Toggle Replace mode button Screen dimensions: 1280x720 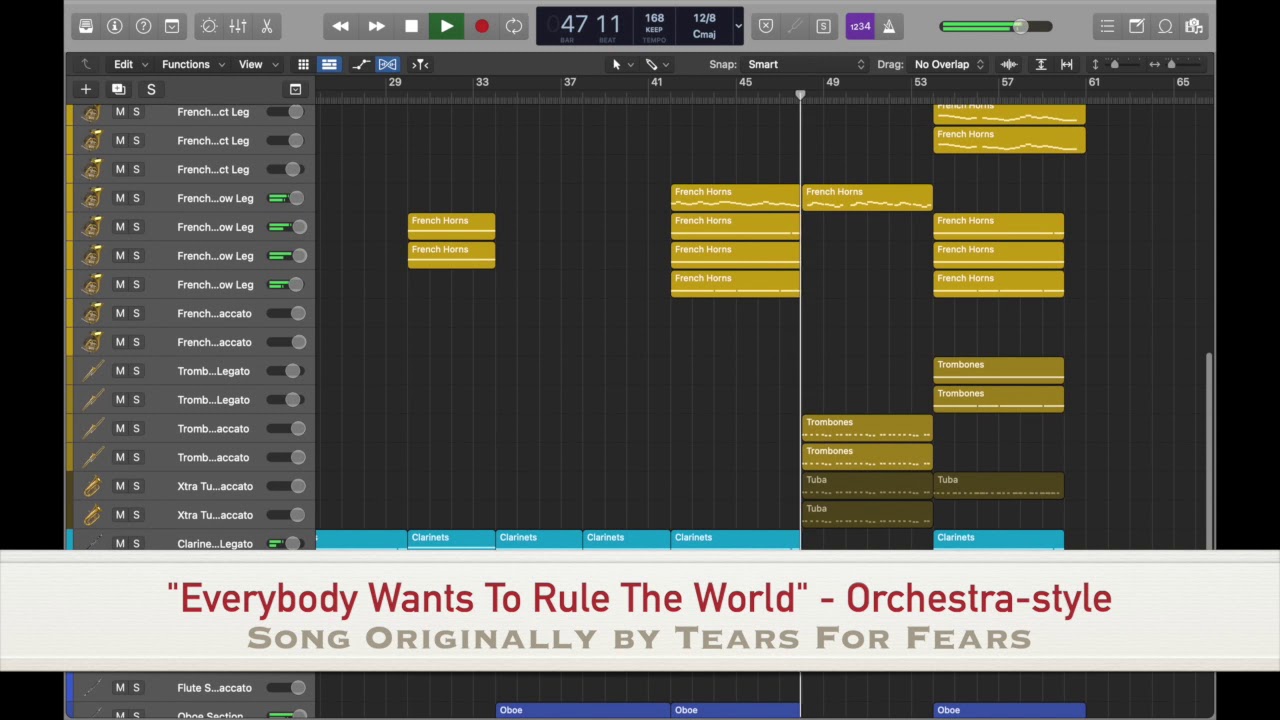[766, 26]
